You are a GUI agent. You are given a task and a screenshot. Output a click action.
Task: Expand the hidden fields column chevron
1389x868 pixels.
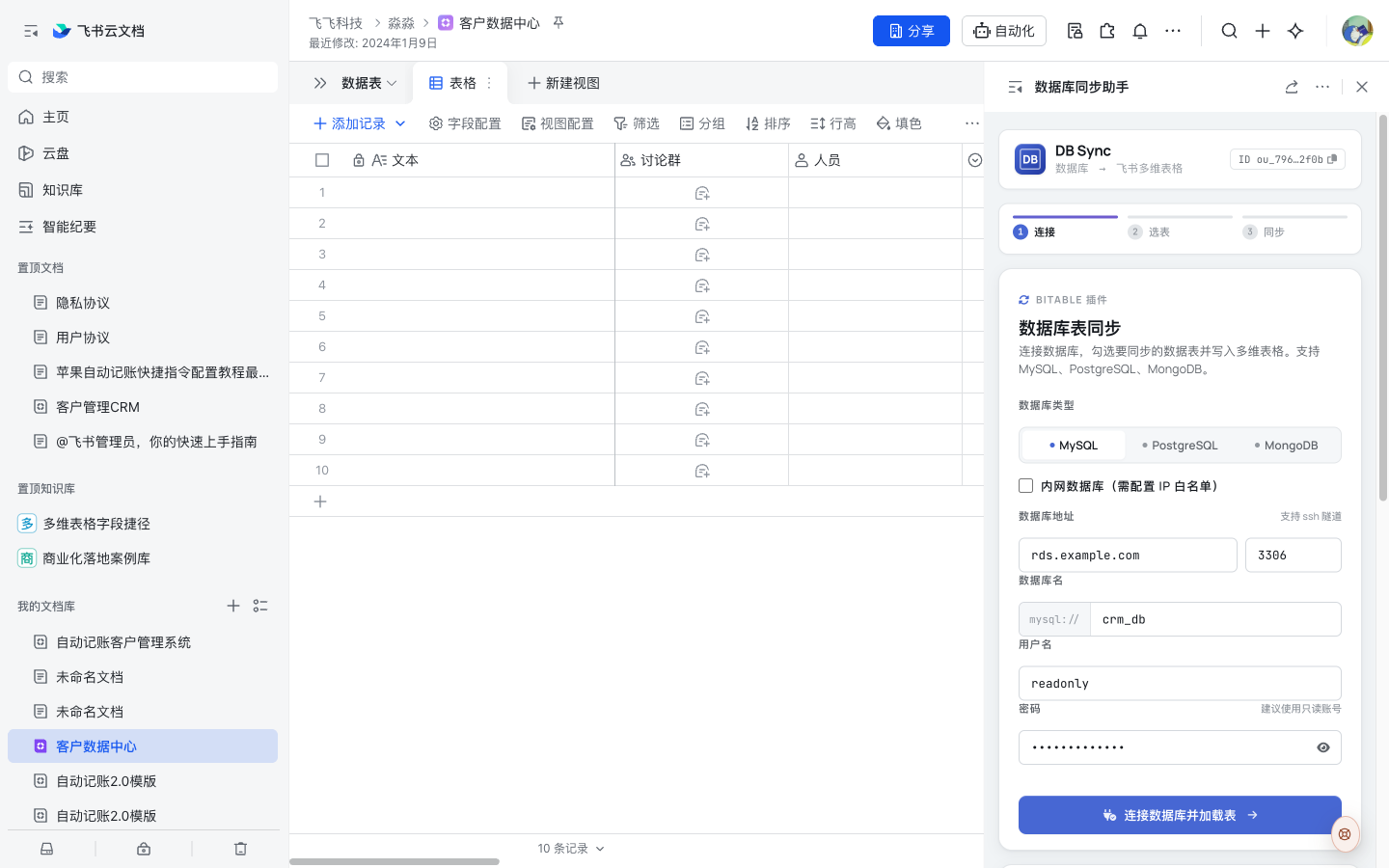pos(975,160)
